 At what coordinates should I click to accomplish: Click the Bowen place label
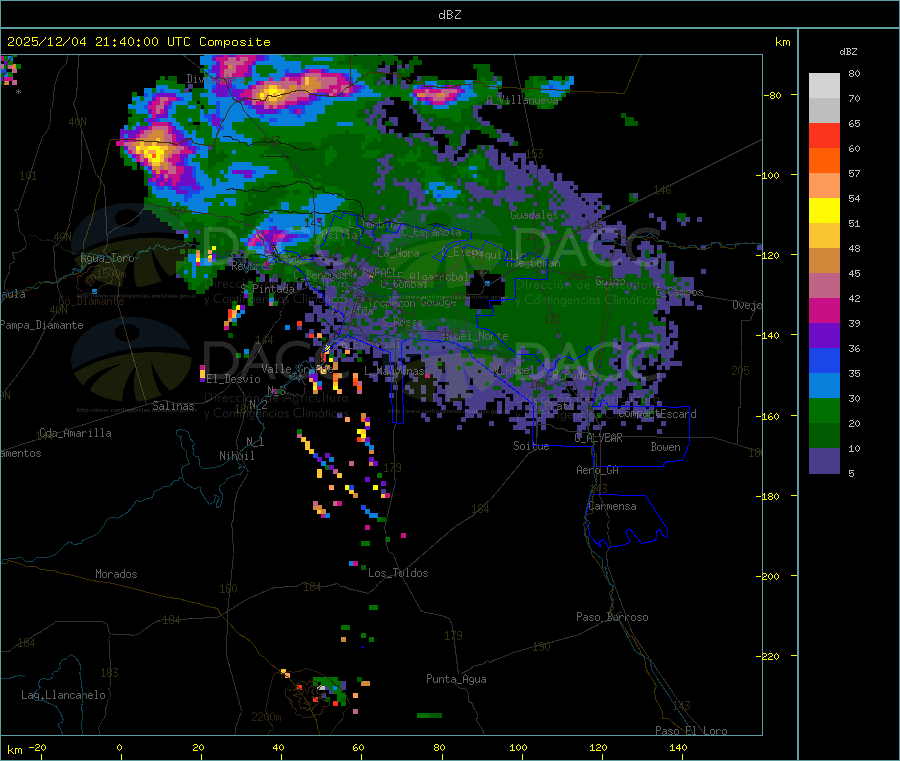665,446
